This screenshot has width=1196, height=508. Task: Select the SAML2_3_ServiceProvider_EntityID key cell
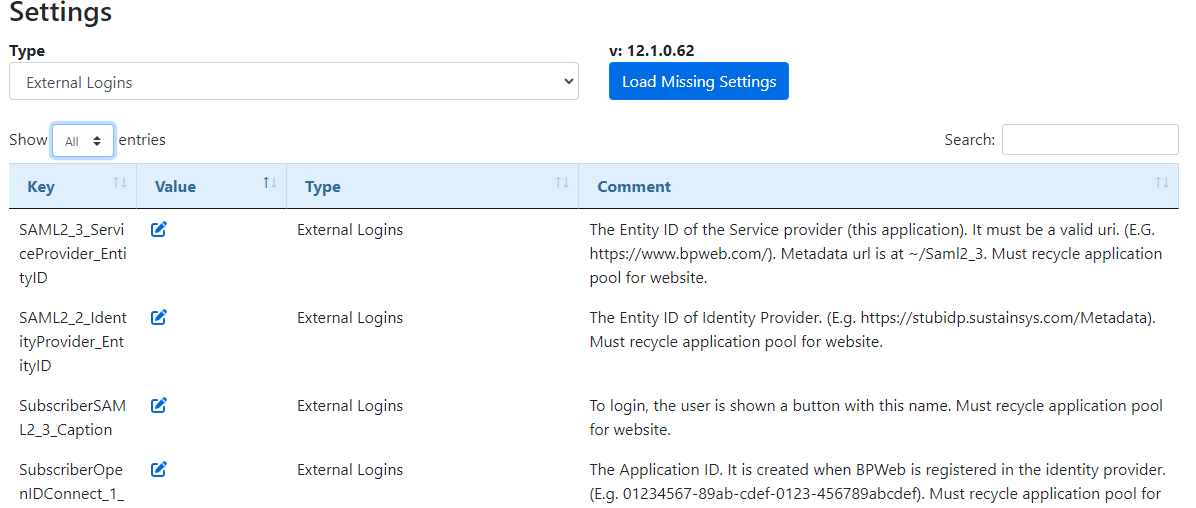[x=73, y=254]
